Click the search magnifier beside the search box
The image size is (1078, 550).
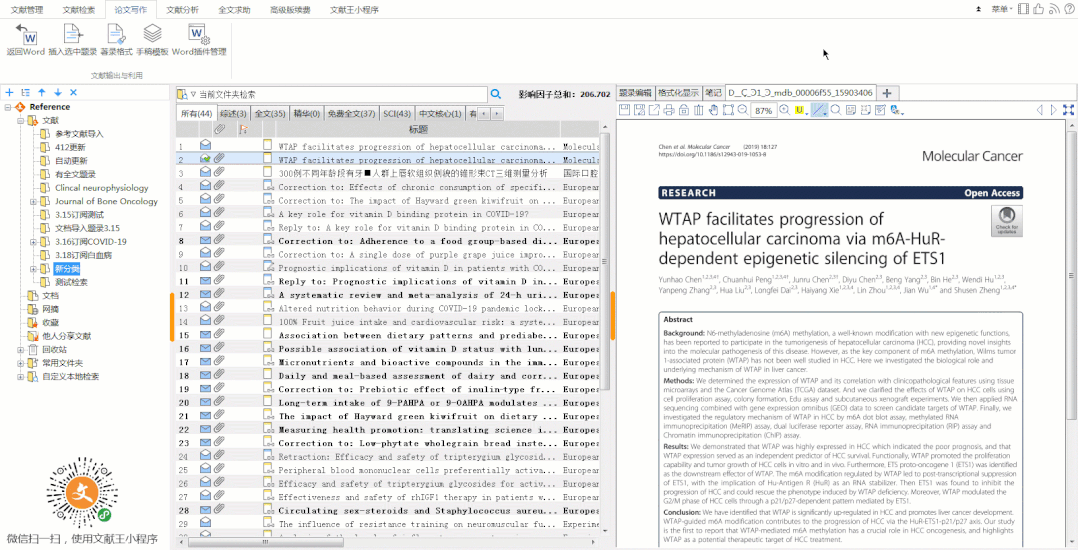click(495, 94)
